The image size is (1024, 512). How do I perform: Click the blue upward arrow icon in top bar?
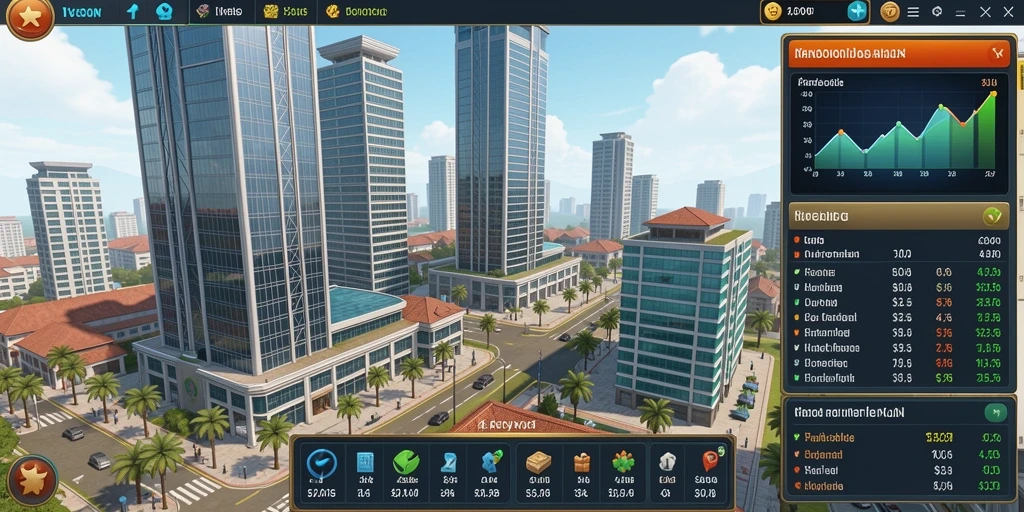133,11
